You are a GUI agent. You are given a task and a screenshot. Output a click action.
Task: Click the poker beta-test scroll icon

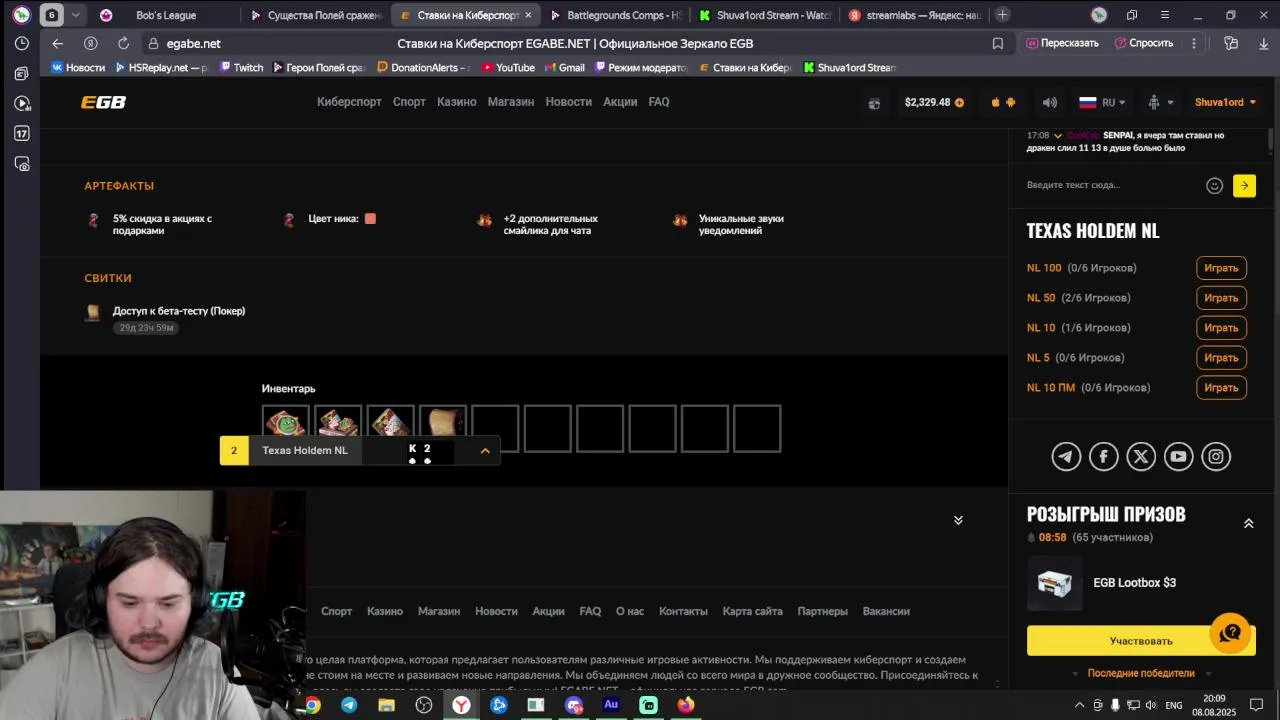click(93, 313)
